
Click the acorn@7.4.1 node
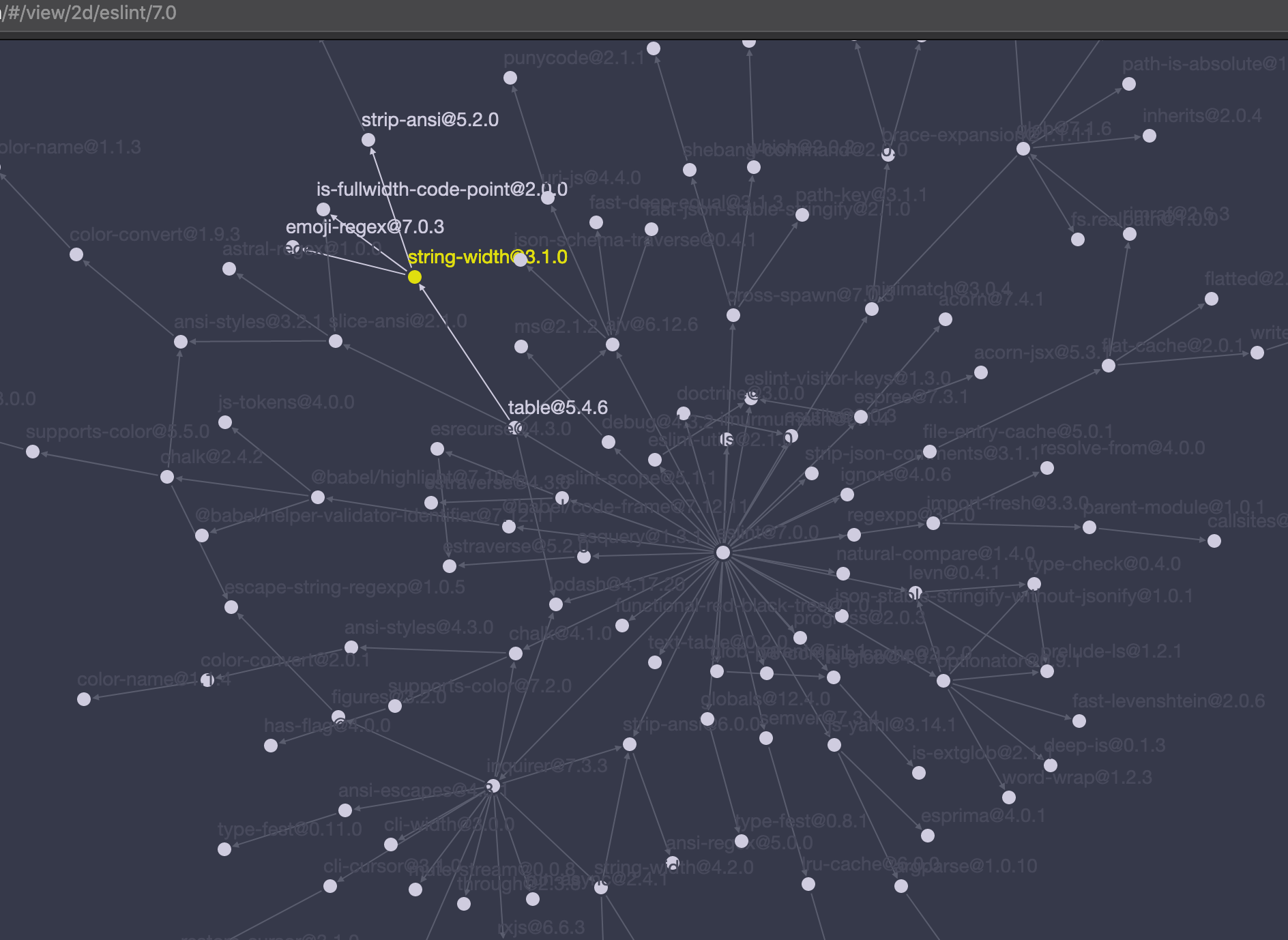(945, 319)
